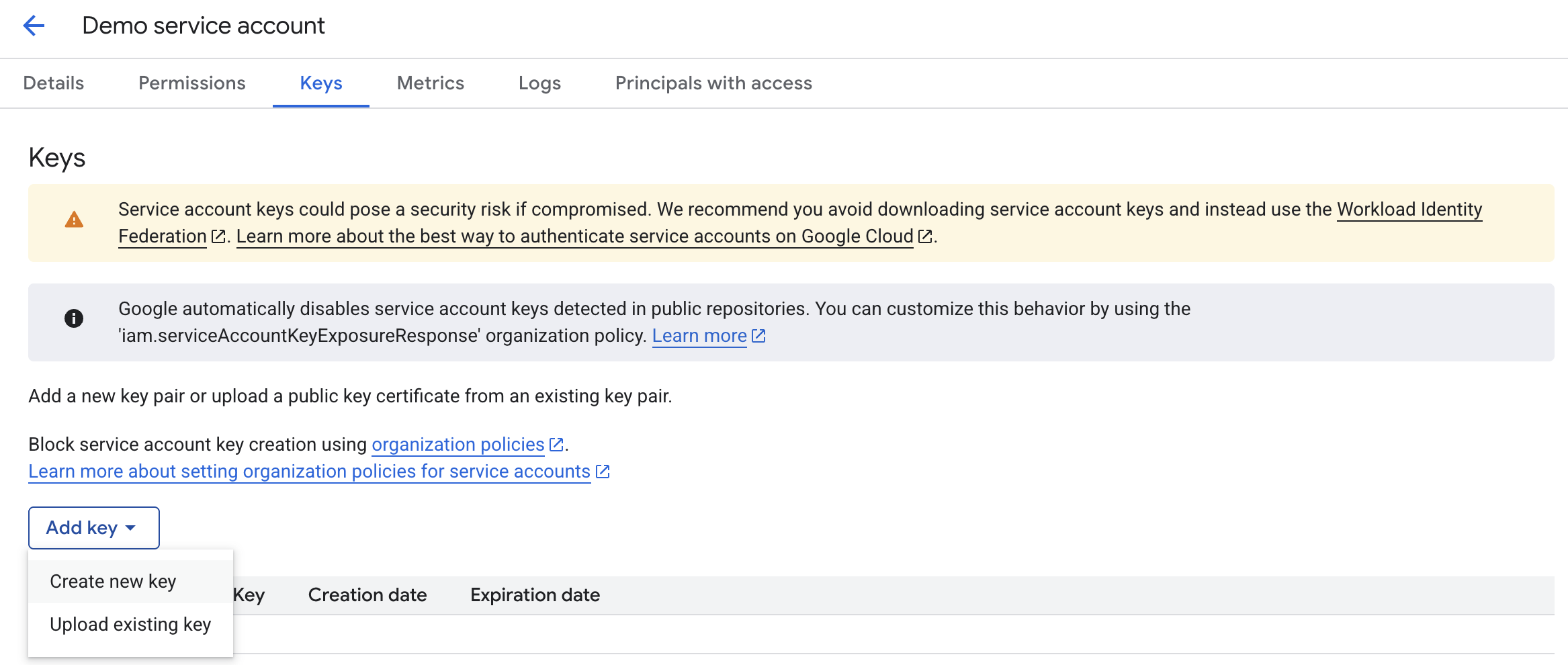Open the Workload Identity Federation link
Viewport: 1568px width, 665px height.
tap(1409, 210)
